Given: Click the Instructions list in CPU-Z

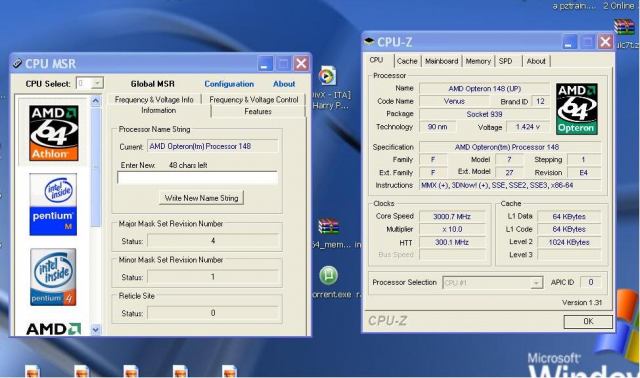Looking at the screenshot, I should point(510,185).
